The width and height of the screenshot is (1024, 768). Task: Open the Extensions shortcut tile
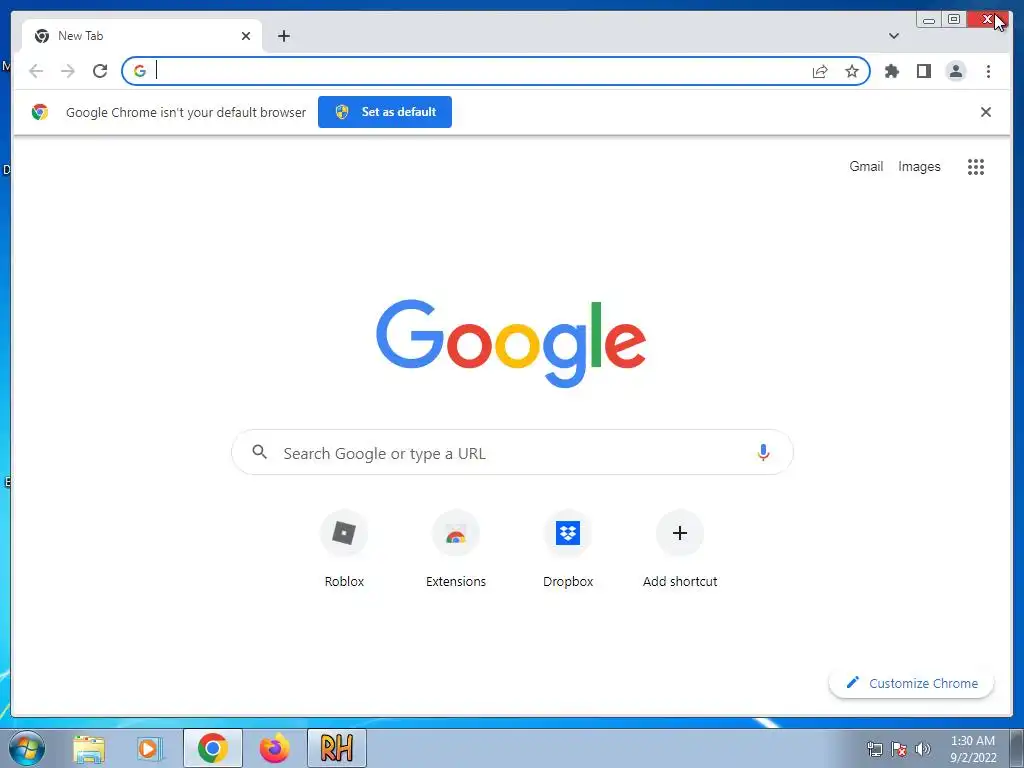[x=456, y=551]
